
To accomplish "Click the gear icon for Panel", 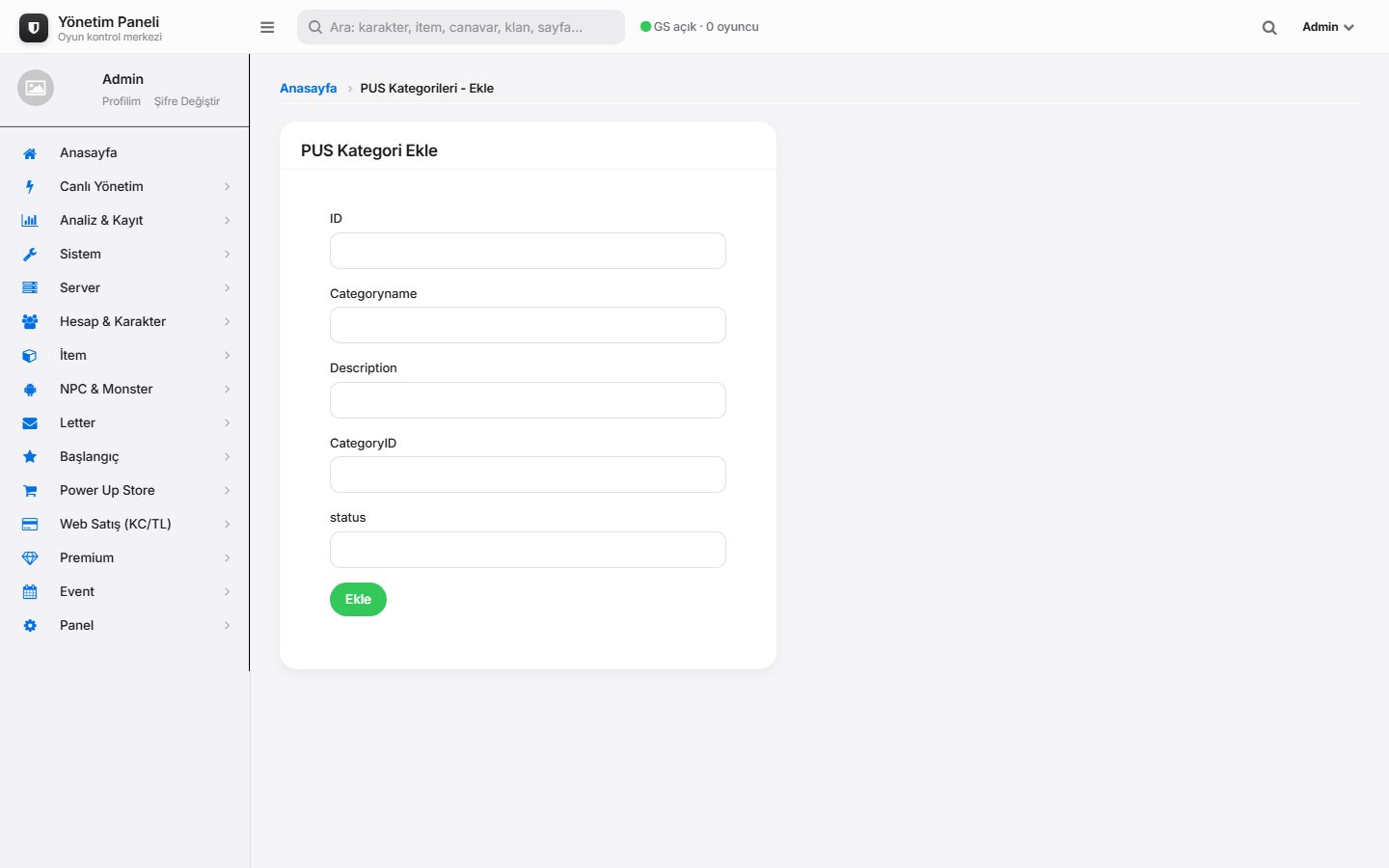I will [30, 626].
